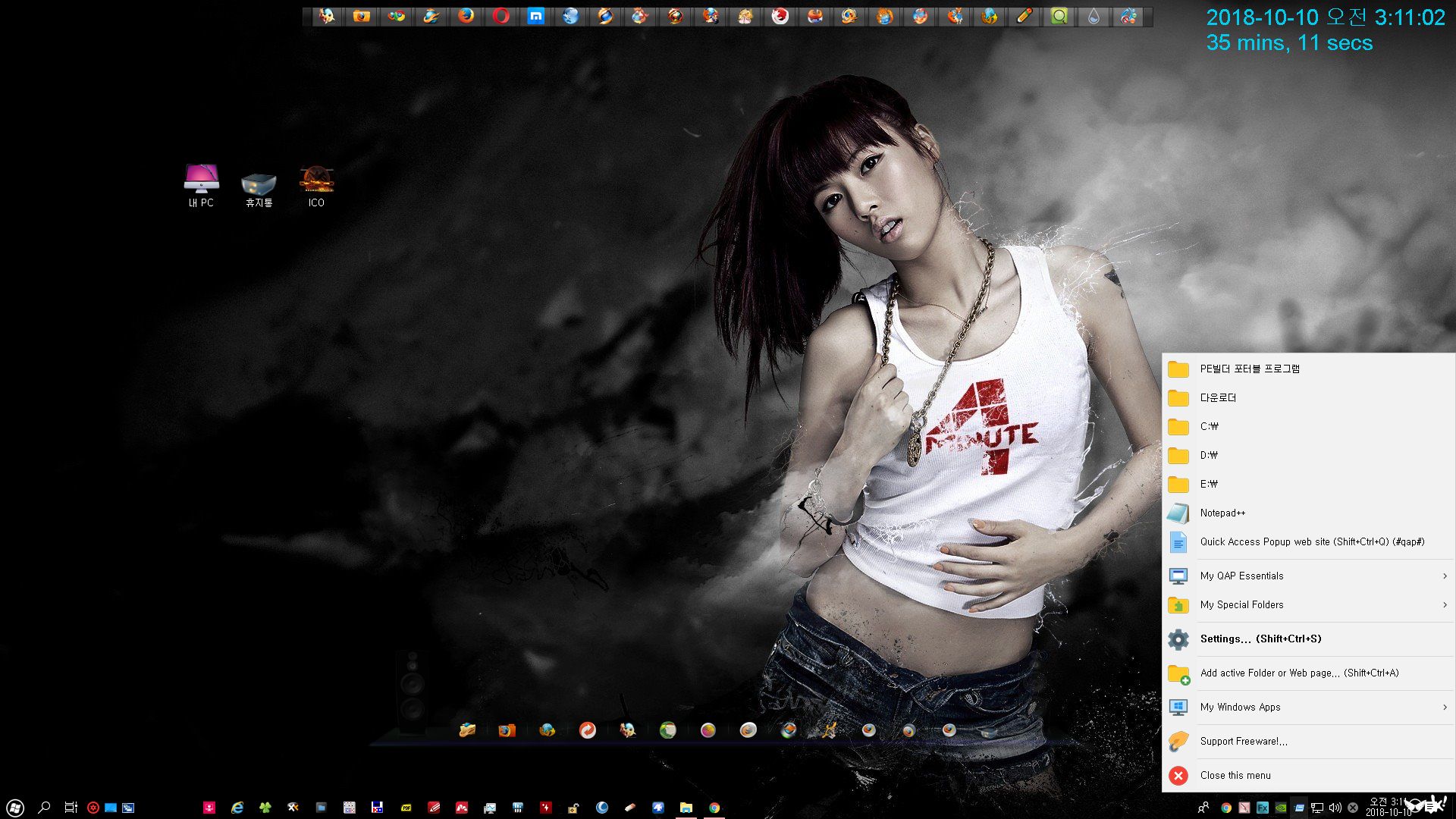Image resolution: width=1456 pixels, height=819 pixels.
Task: Choose Add active Folder or Web page
Action: (x=1308, y=673)
